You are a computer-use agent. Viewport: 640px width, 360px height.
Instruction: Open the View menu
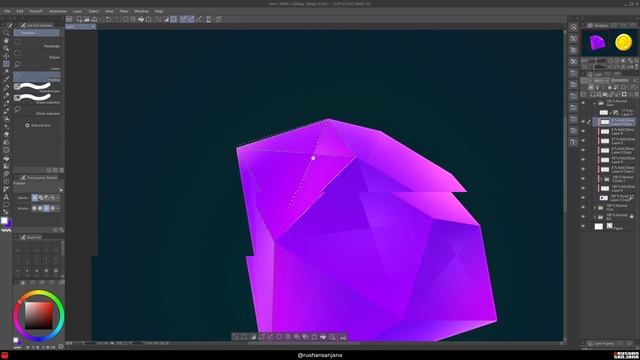109,11
